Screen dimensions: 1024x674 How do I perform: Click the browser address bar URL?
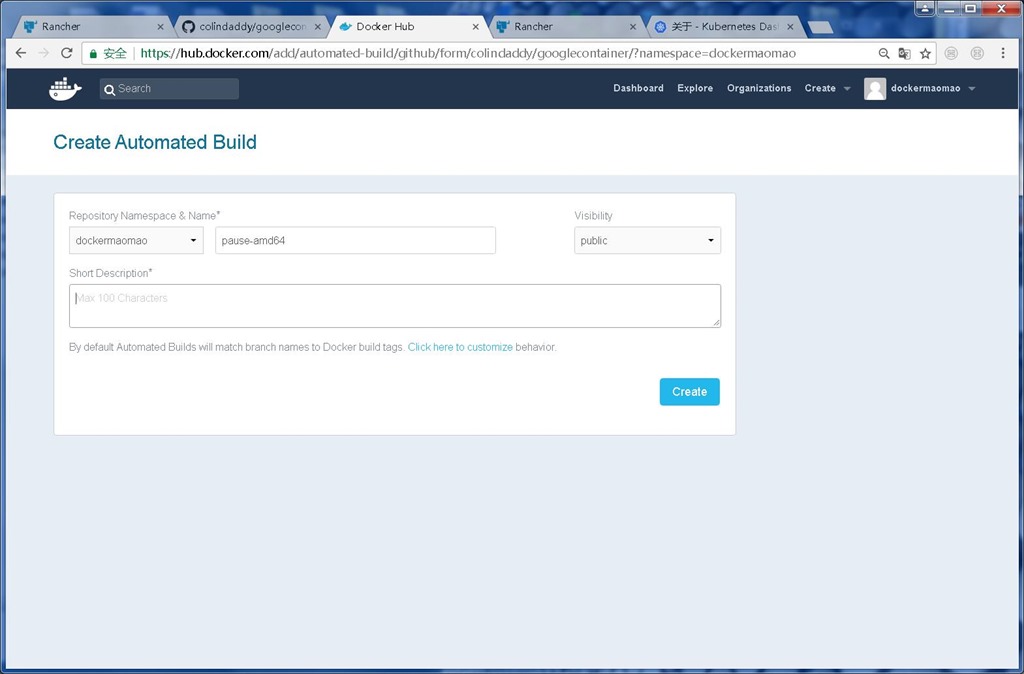click(468, 54)
